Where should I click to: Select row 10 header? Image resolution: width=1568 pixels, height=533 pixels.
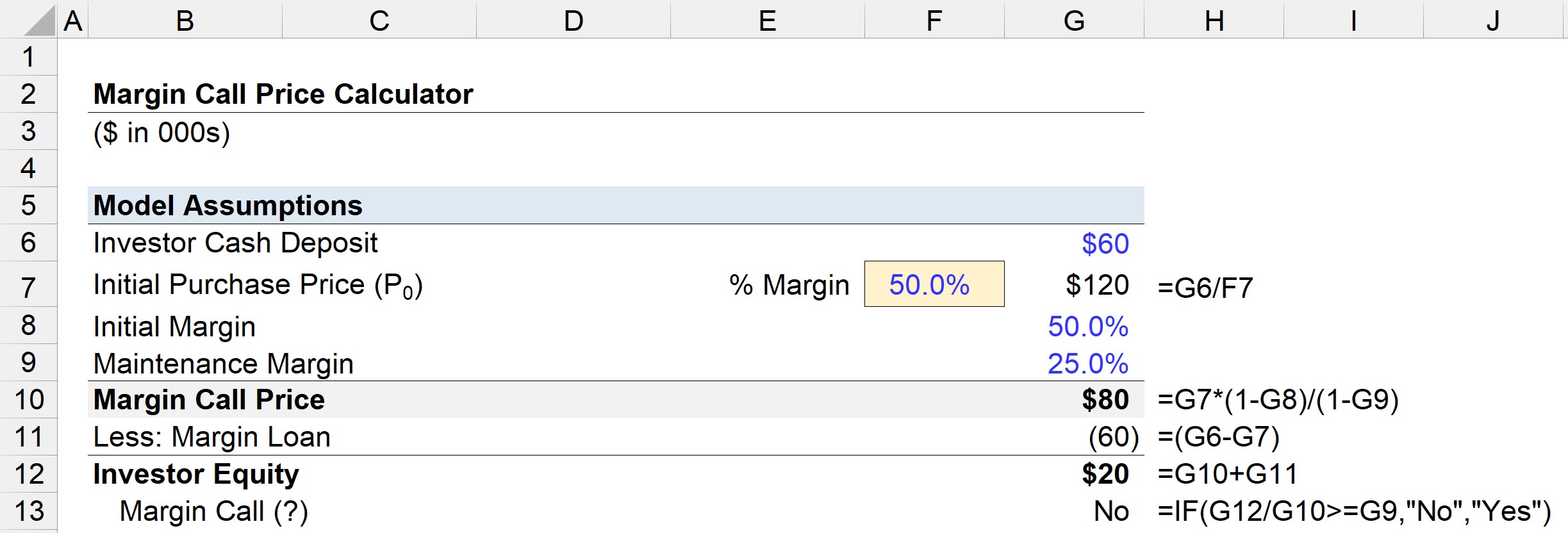(28, 400)
